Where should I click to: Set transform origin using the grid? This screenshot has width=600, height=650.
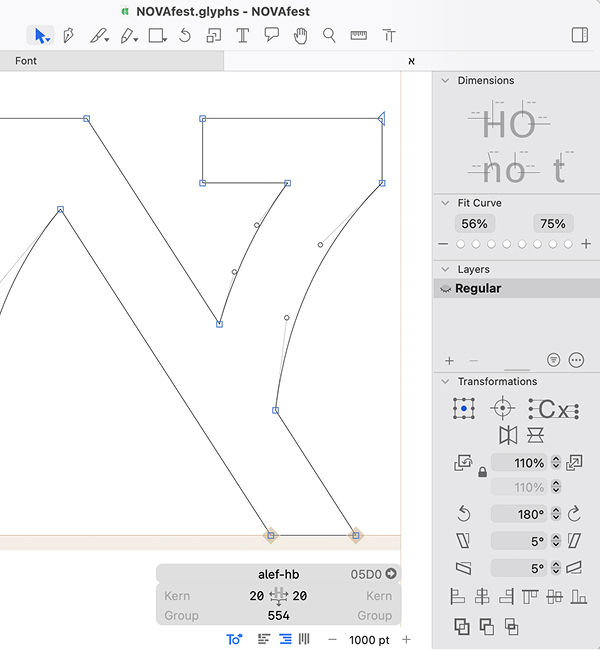(464, 408)
